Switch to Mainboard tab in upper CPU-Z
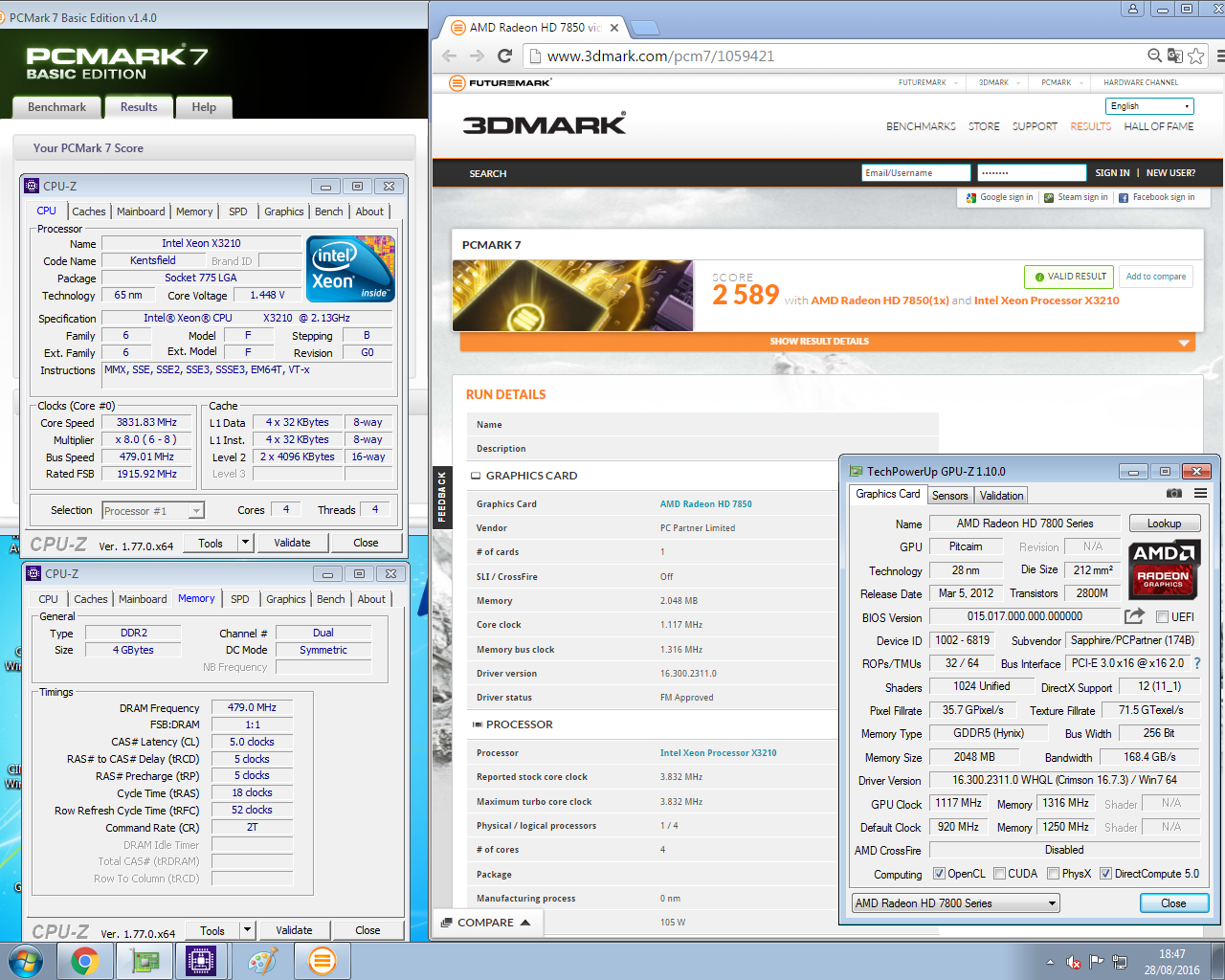Screen dimensions: 1225x980 [141, 212]
